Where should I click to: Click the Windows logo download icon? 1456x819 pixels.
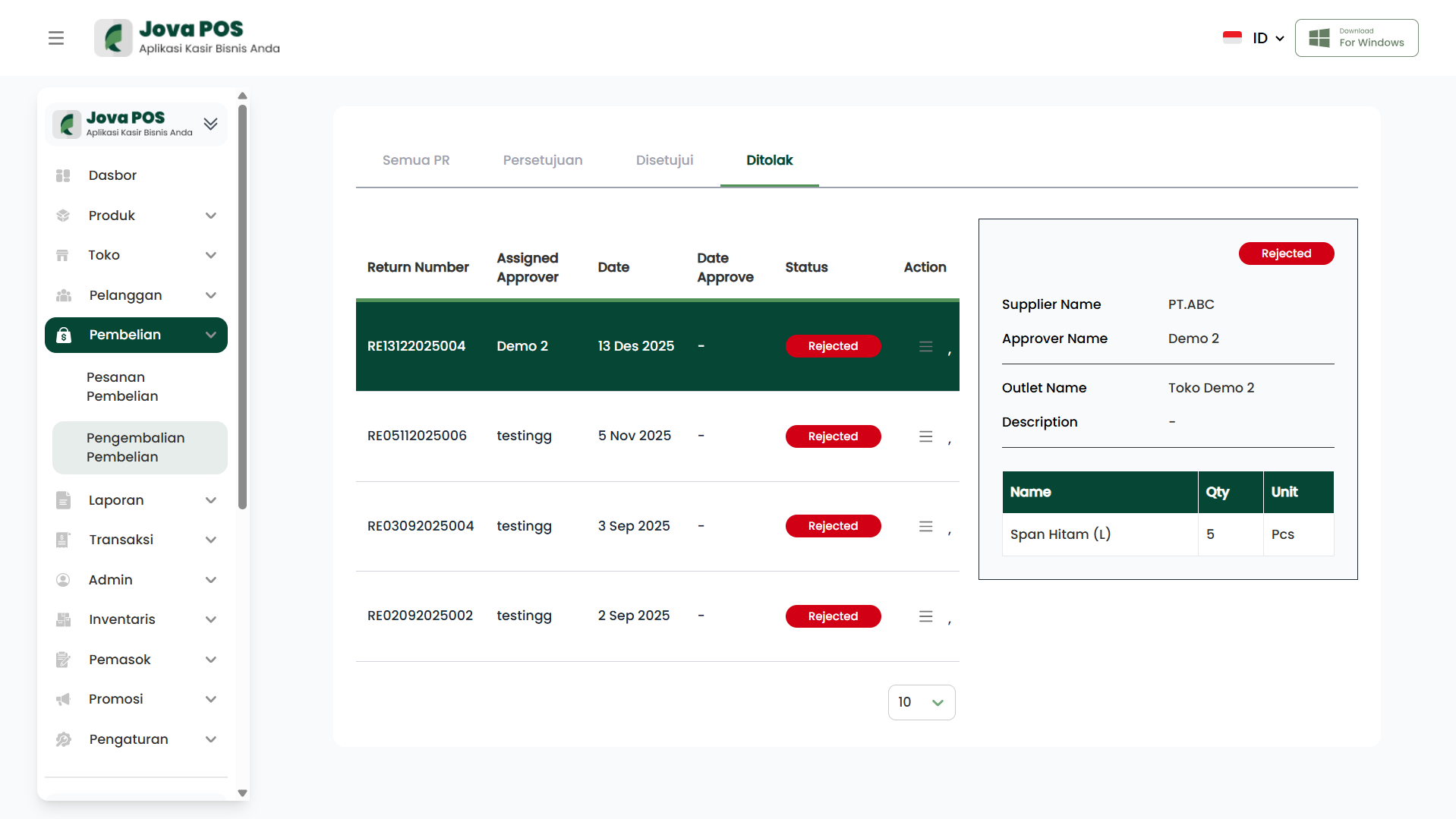[1319, 38]
